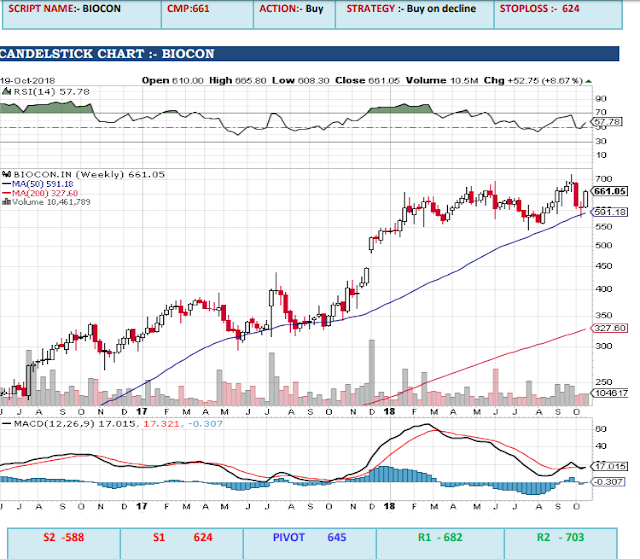Click the candlestick icon beside BIOCON.IN
This screenshot has height=559, width=640.
6,175
